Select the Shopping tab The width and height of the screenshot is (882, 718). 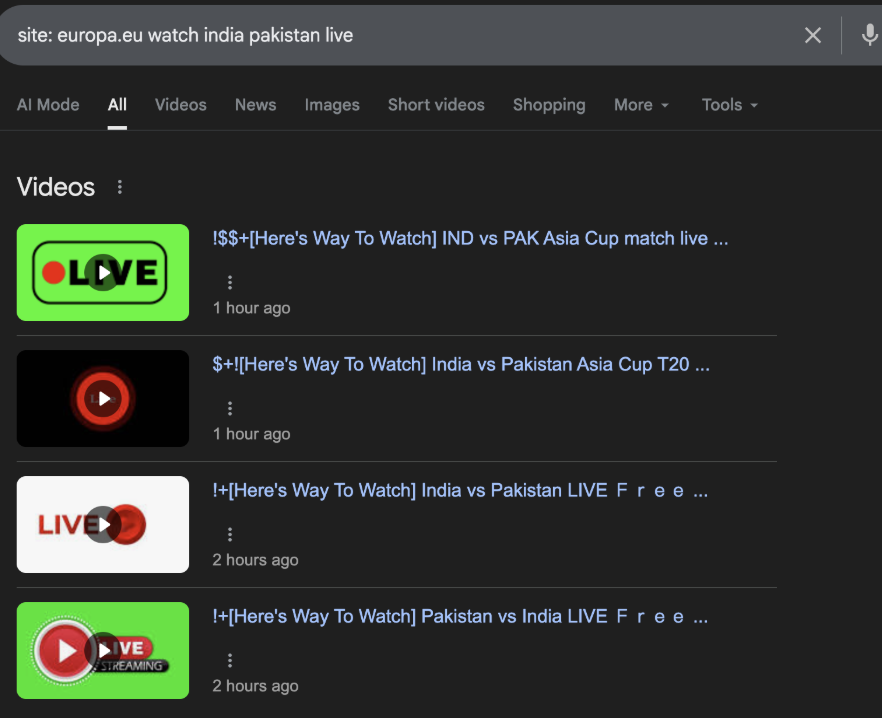tap(549, 105)
